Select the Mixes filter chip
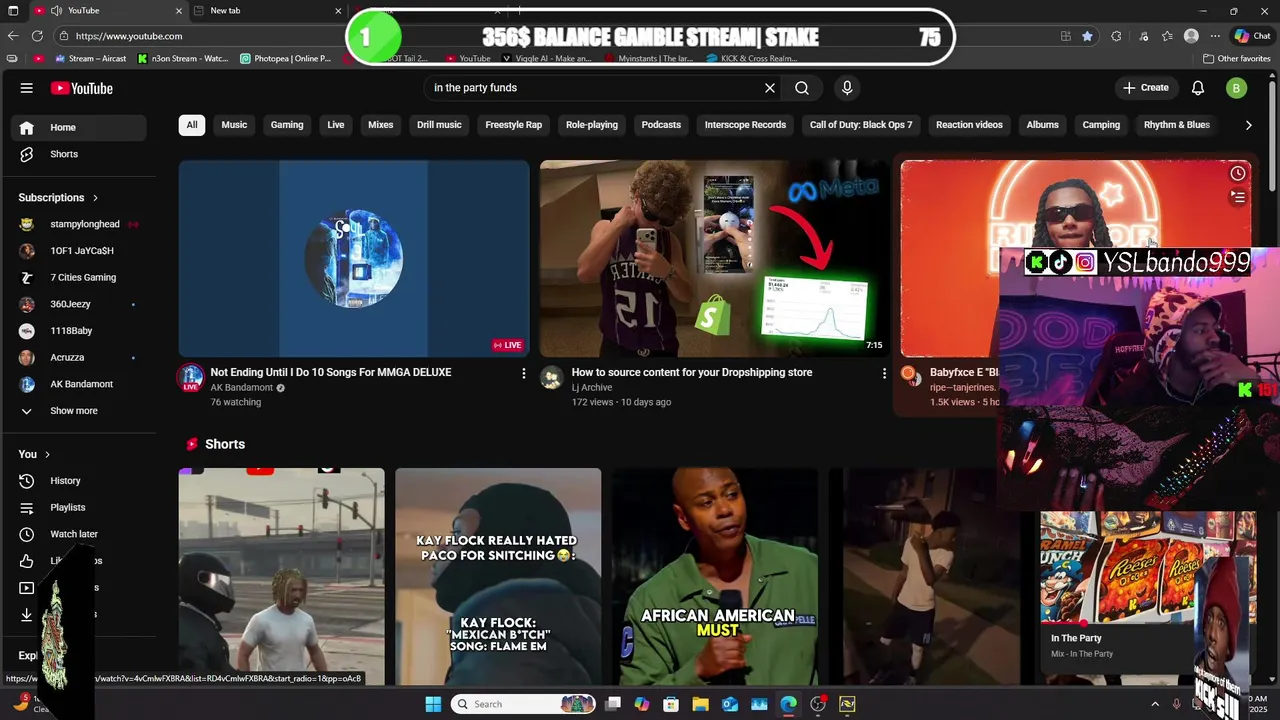The width and height of the screenshot is (1280, 720). (x=381, y=125)
